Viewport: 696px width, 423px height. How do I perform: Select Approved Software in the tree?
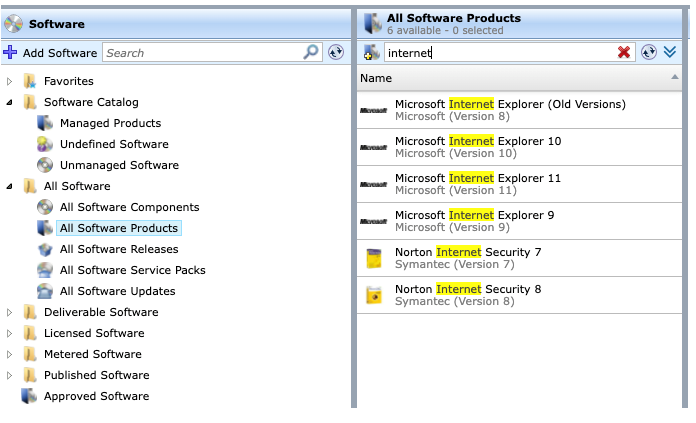tap(96, 396)
